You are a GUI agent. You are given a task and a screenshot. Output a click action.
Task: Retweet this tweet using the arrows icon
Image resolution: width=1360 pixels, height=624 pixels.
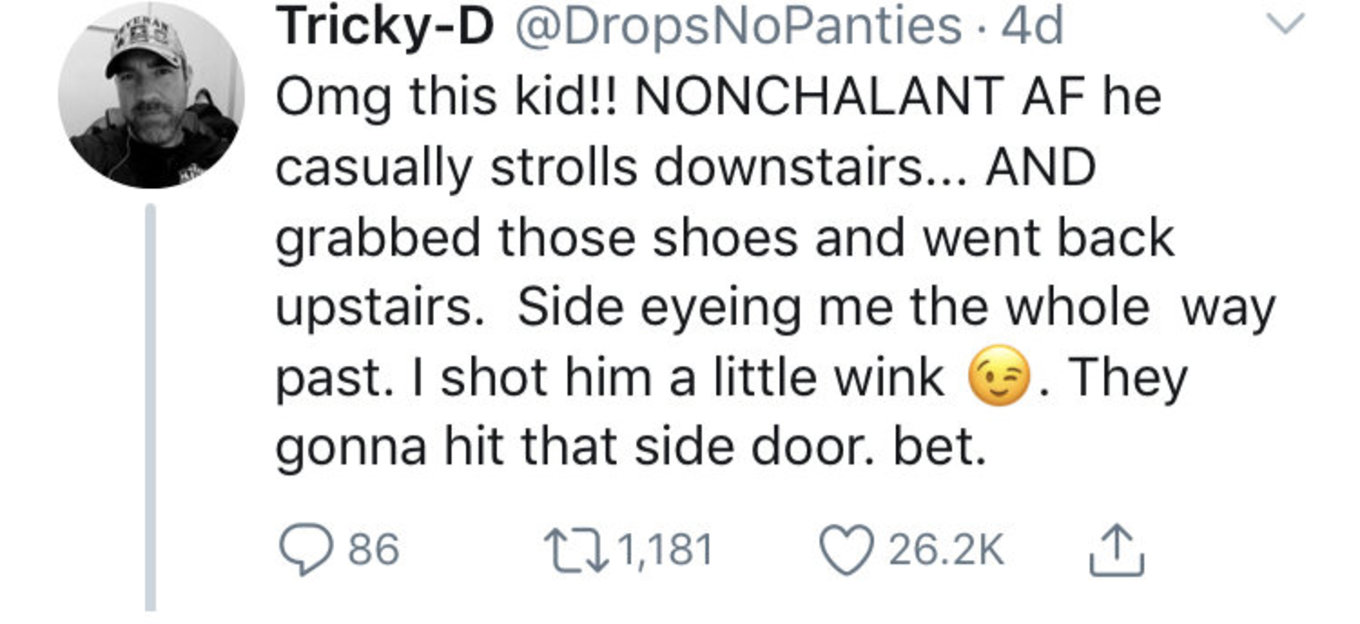(x=577, y=550)
